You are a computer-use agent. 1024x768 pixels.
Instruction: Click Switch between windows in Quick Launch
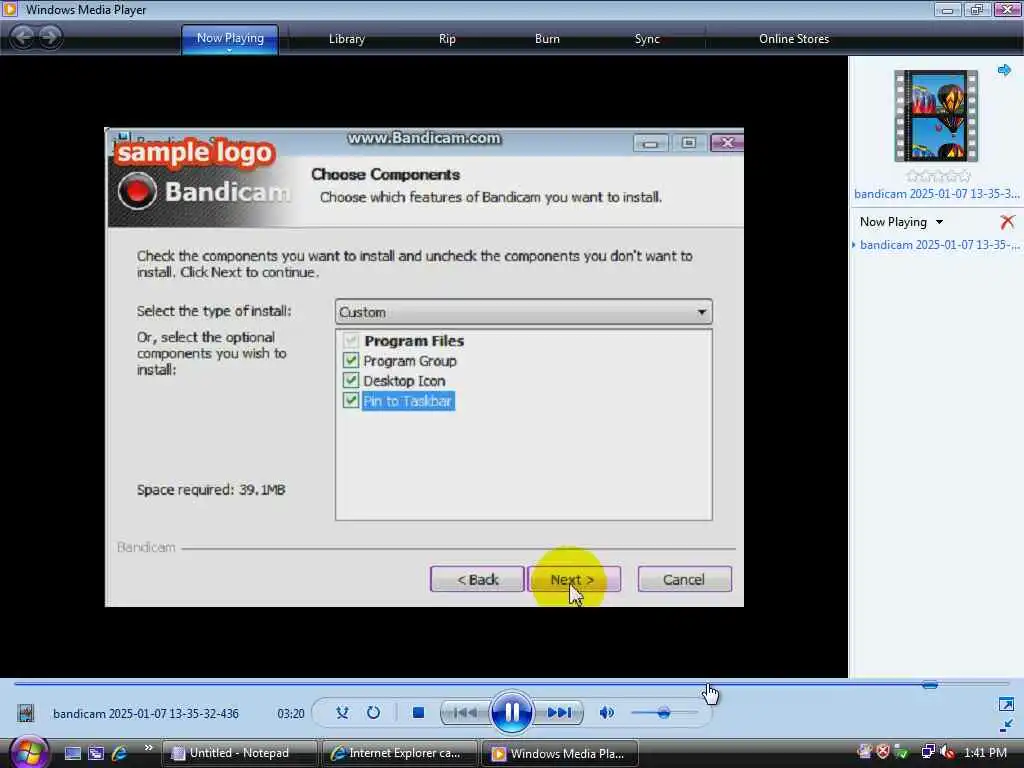(x=97, y=753)
